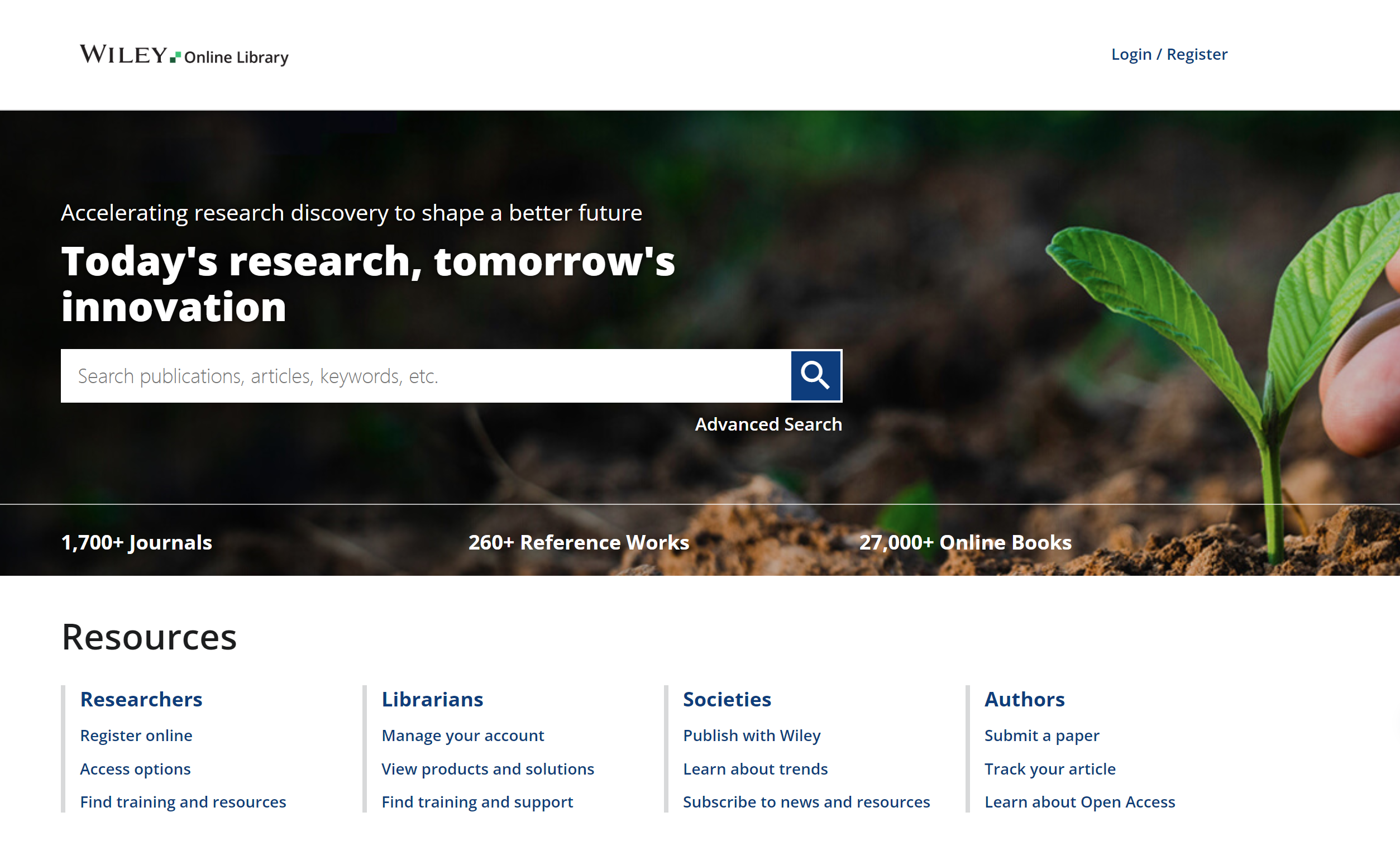View products and solutions link
The width and height of the screenshot is (1400, 855).
488,768
